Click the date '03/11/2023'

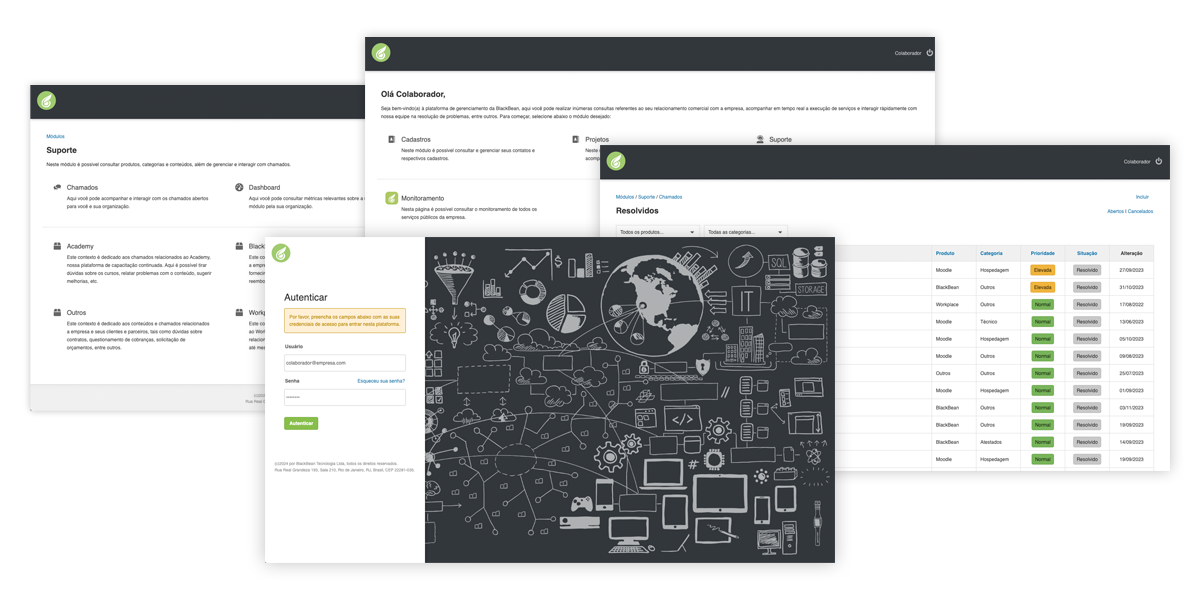tap(1132, 408)
